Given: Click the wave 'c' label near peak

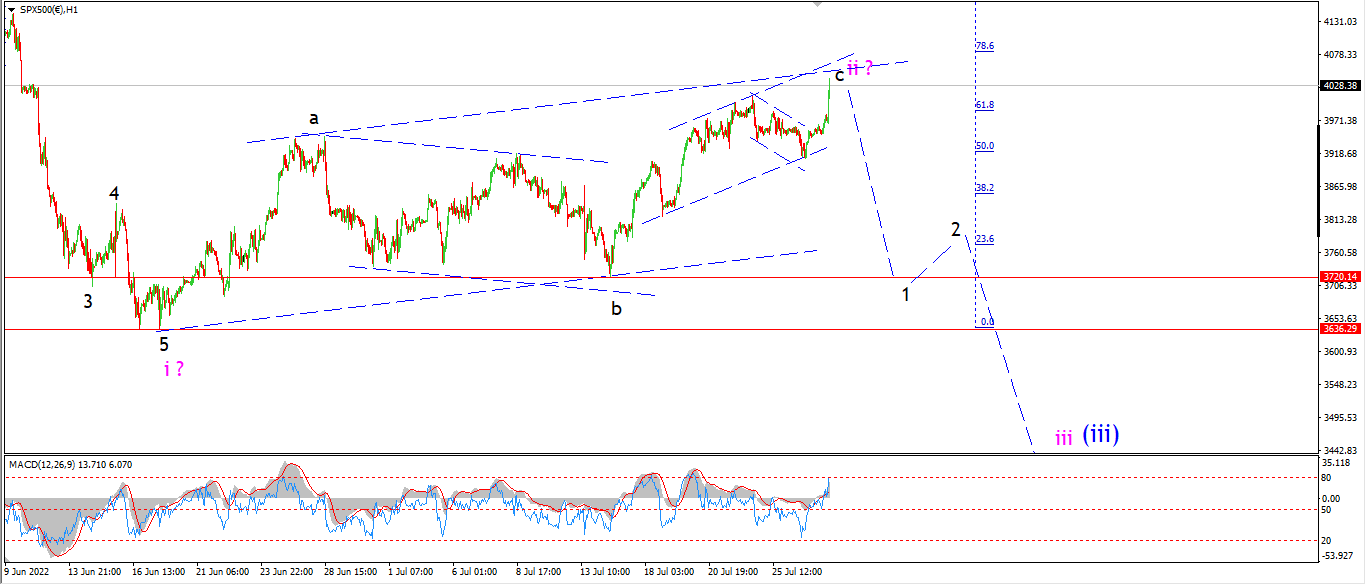Looking at the screenshot, I should click(x=839, y=75).
